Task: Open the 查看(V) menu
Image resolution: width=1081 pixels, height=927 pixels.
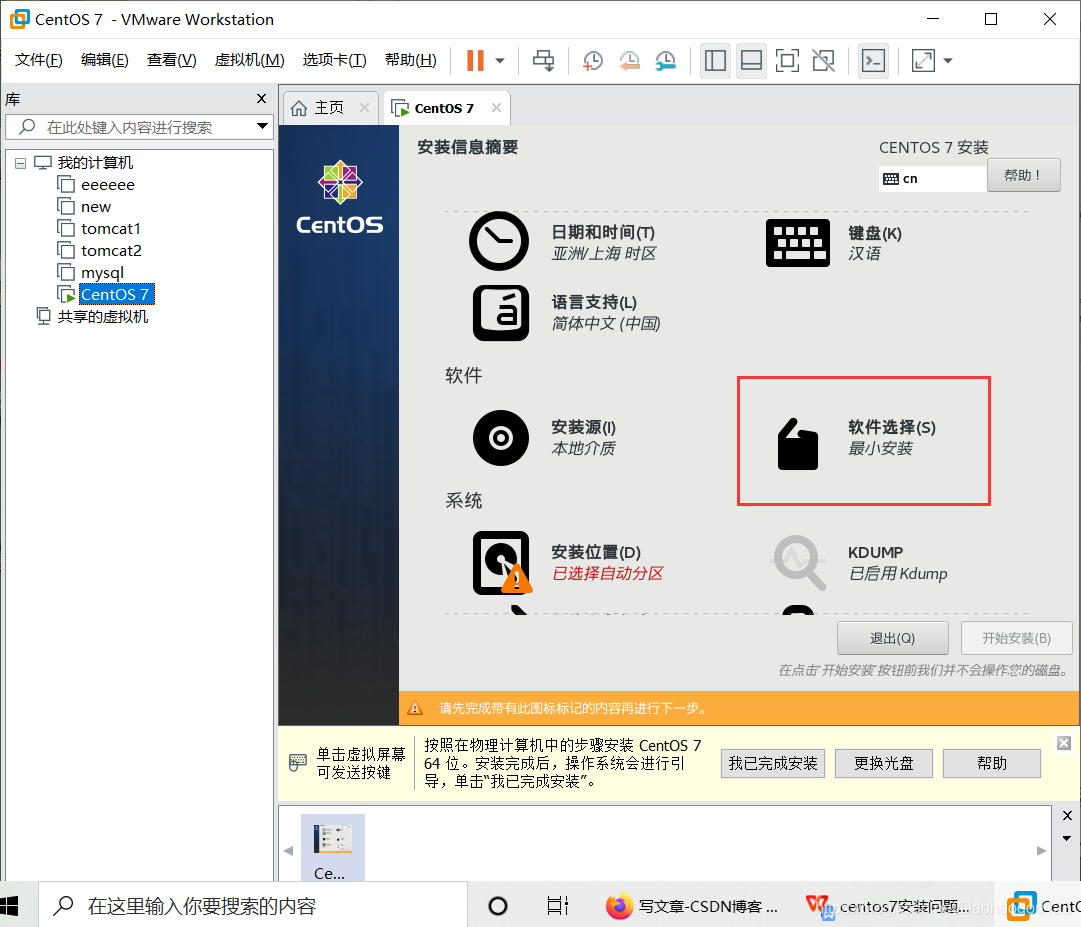Action: [171, 60]
